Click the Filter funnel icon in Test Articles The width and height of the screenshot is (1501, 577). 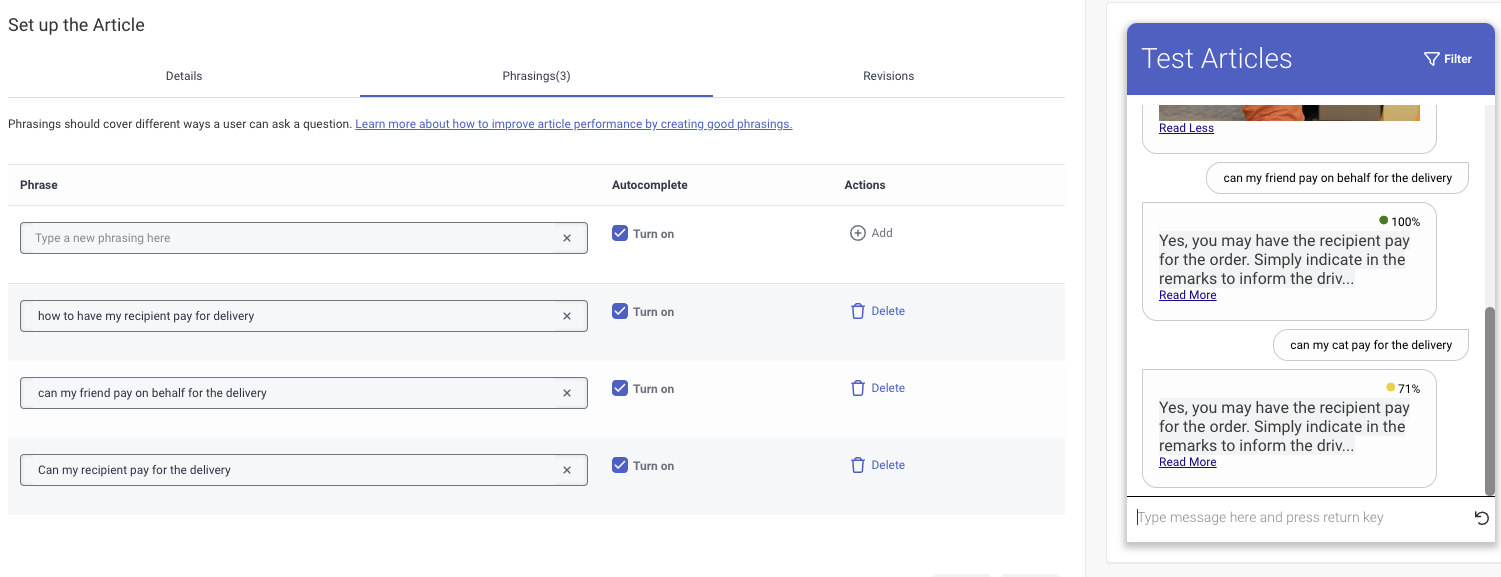coord(1431,59)
